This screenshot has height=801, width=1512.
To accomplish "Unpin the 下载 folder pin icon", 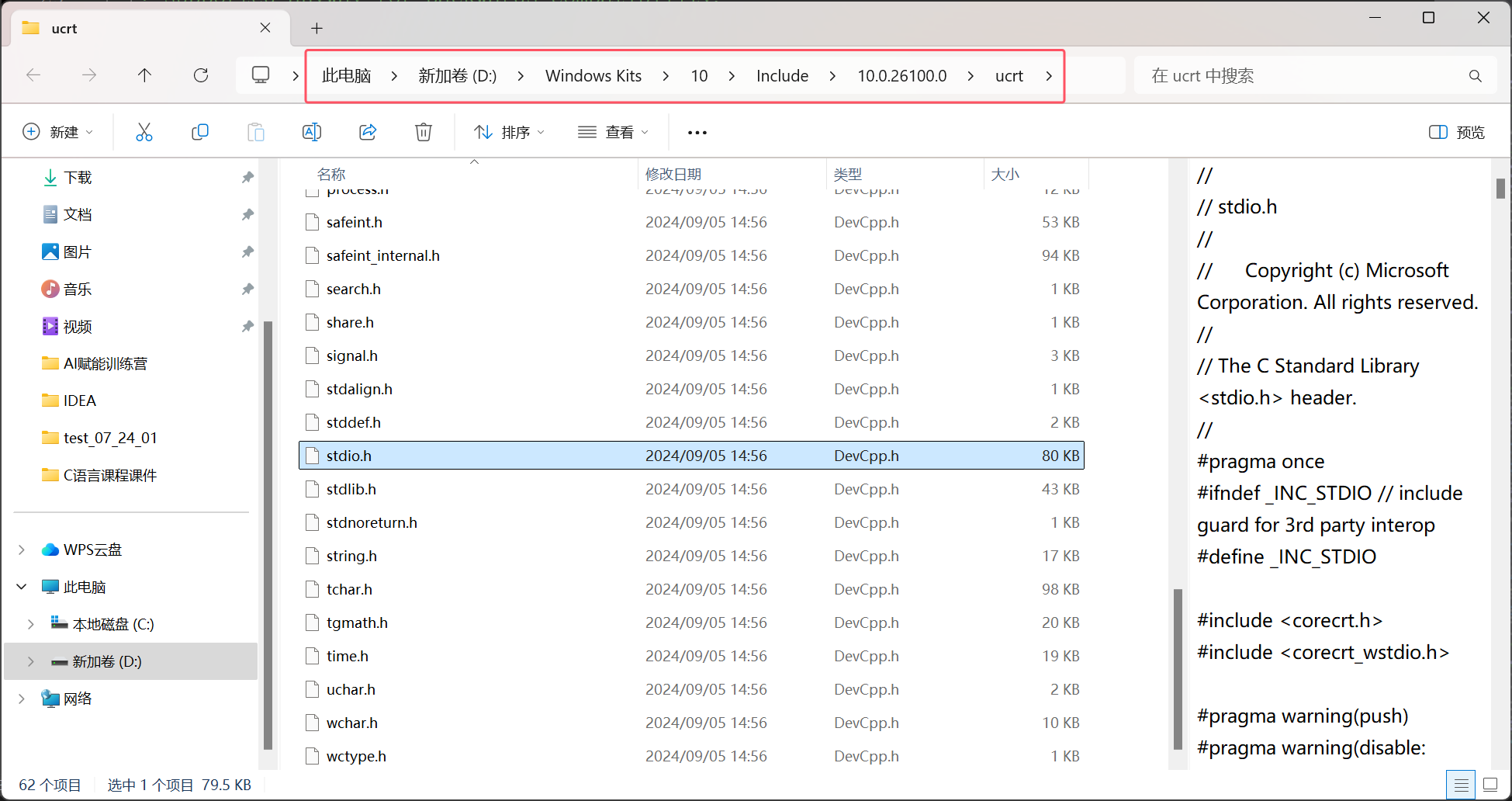I will tap(247, 178).
